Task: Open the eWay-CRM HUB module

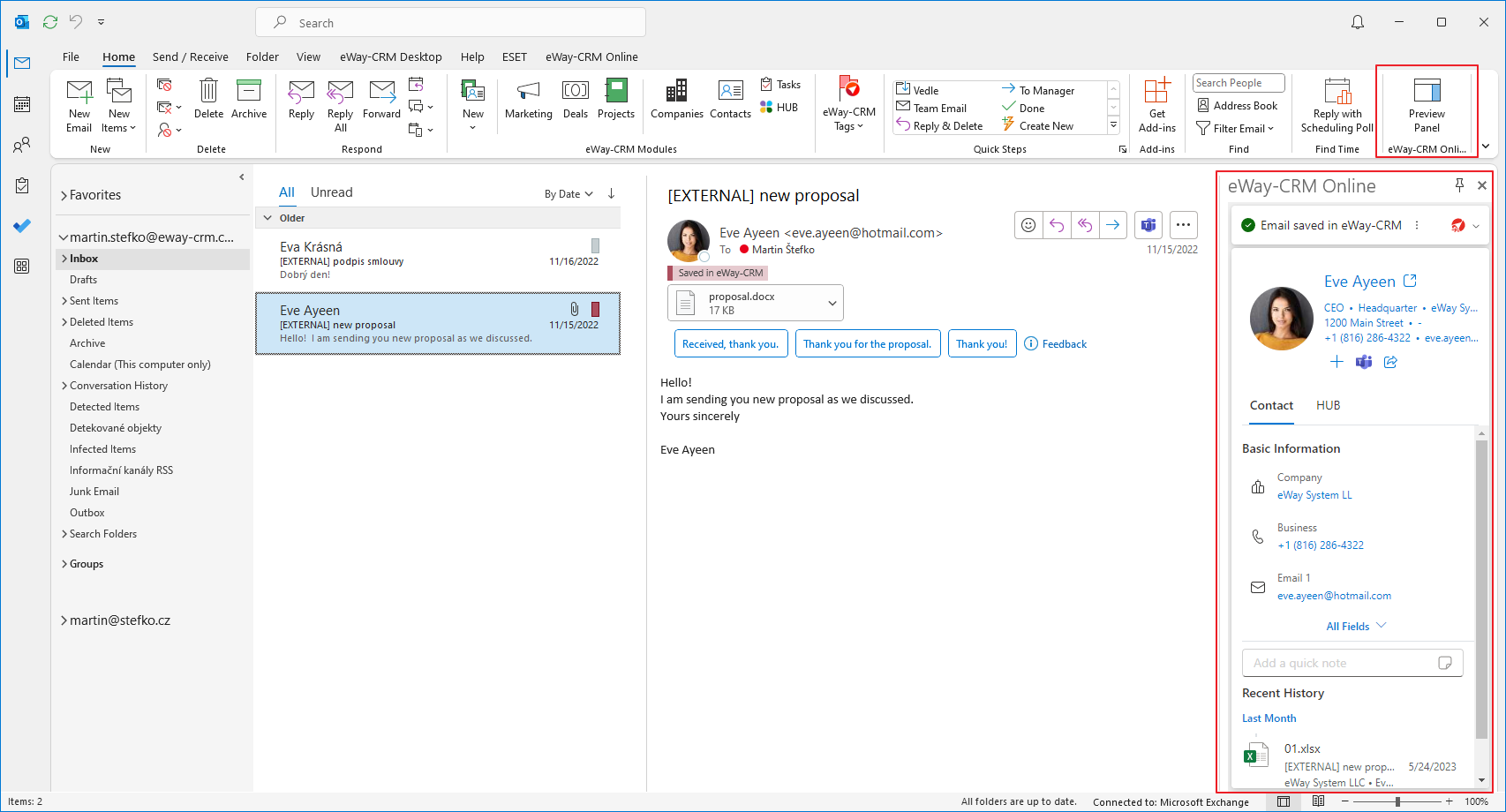Action: (779, 108)
